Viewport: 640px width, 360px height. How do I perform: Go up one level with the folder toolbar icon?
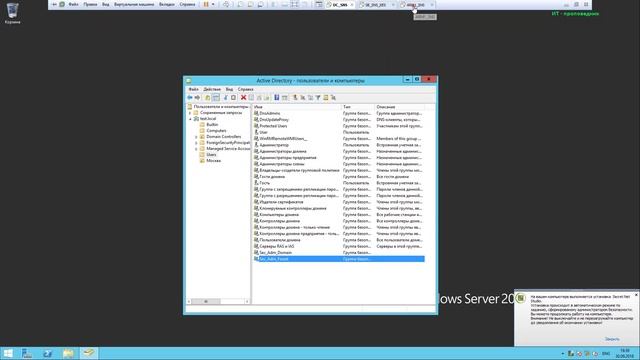207,98
